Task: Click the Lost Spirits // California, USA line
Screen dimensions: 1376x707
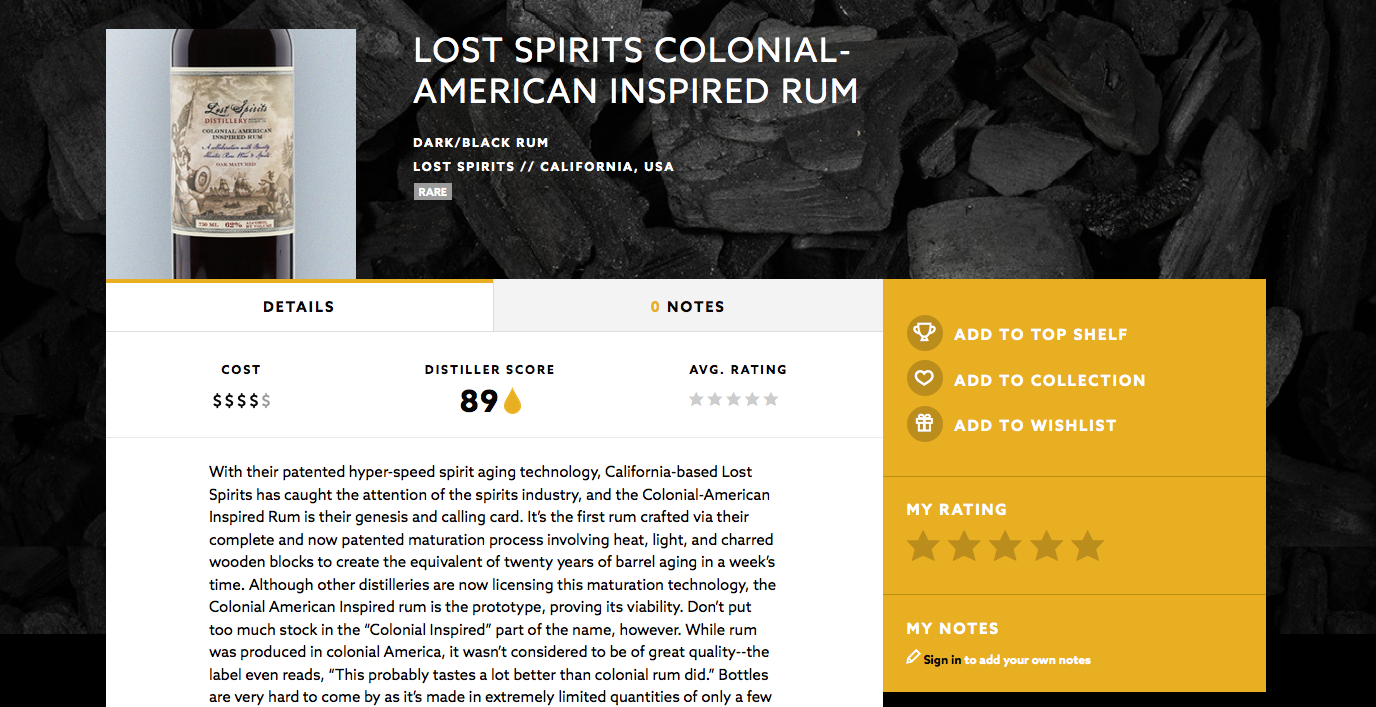Action: coord(543,167)
